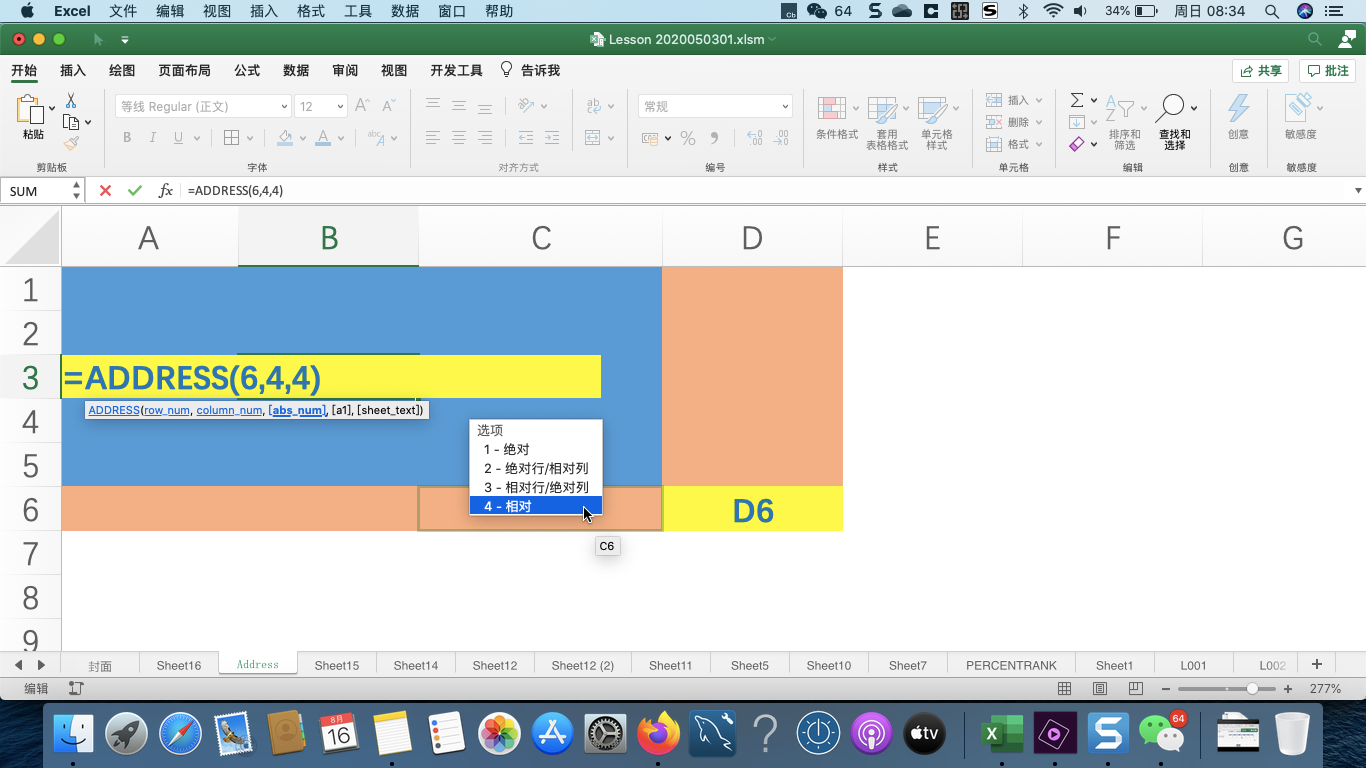The width and height of the screenshot is (1366, 768).
Task: Select option 4 - 相对 in list
Action: (x=536, y=506)
